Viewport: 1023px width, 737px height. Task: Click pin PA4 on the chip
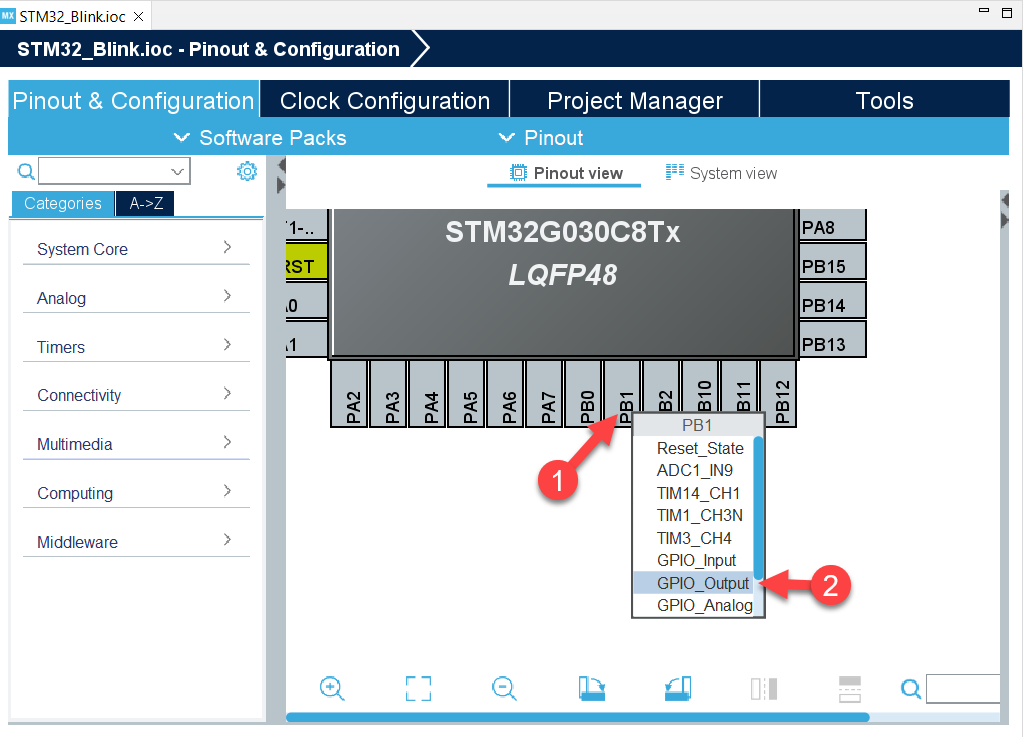[427, 395]
